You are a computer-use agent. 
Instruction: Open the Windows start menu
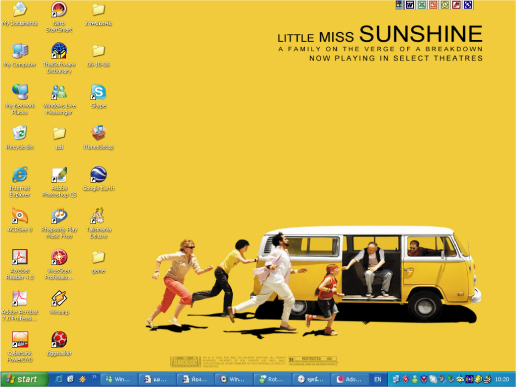pyautogui.click(x=24, y=379)
